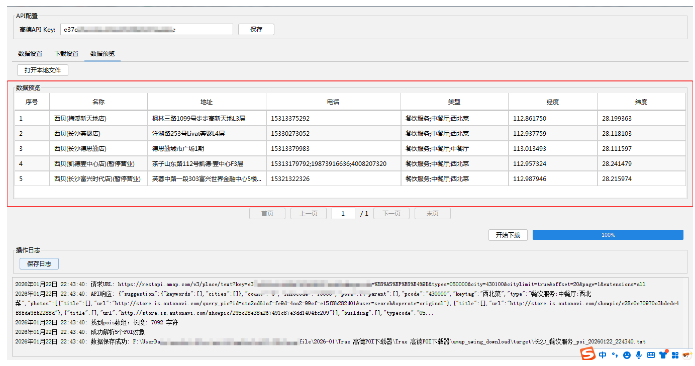Click the 100% download progress bar

point(608,235)
